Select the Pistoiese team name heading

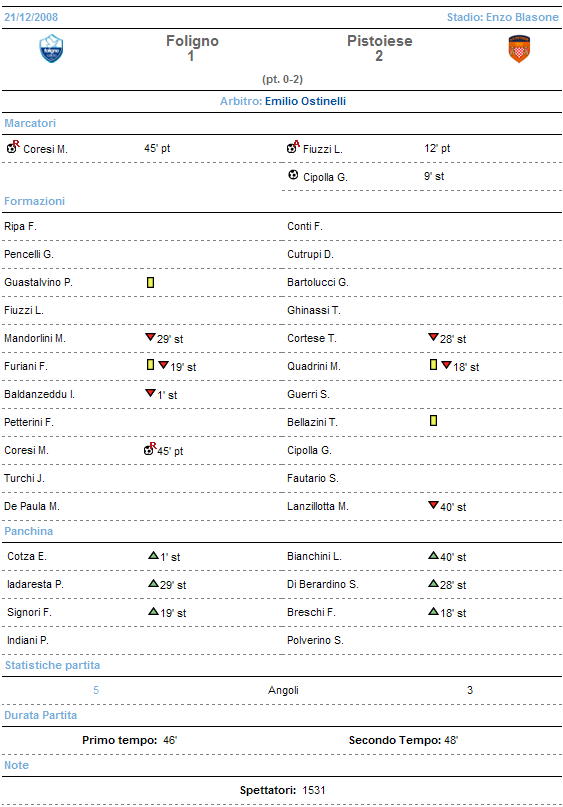tap(380, 41)
